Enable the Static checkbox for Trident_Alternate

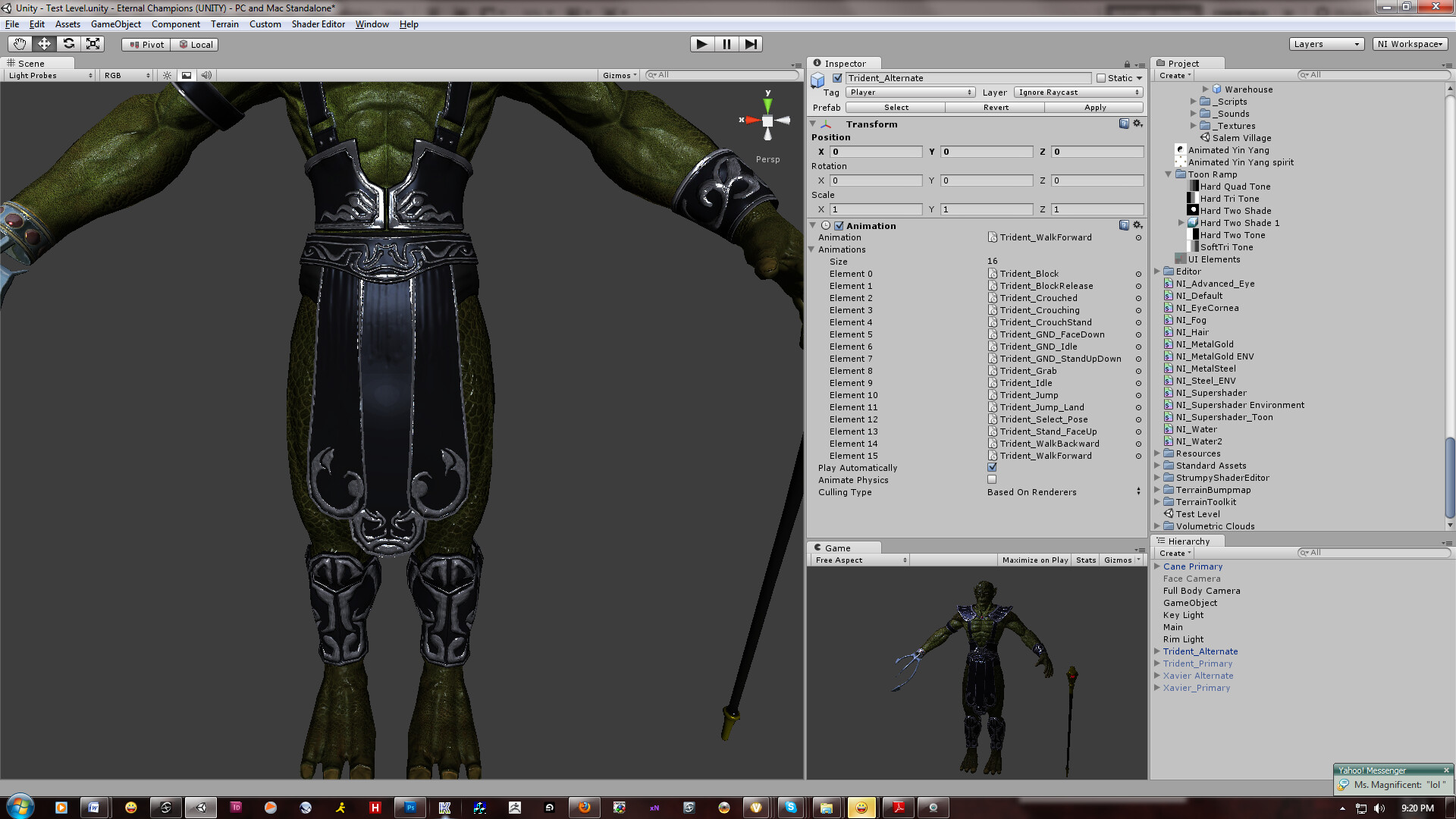coord(1100,78)
